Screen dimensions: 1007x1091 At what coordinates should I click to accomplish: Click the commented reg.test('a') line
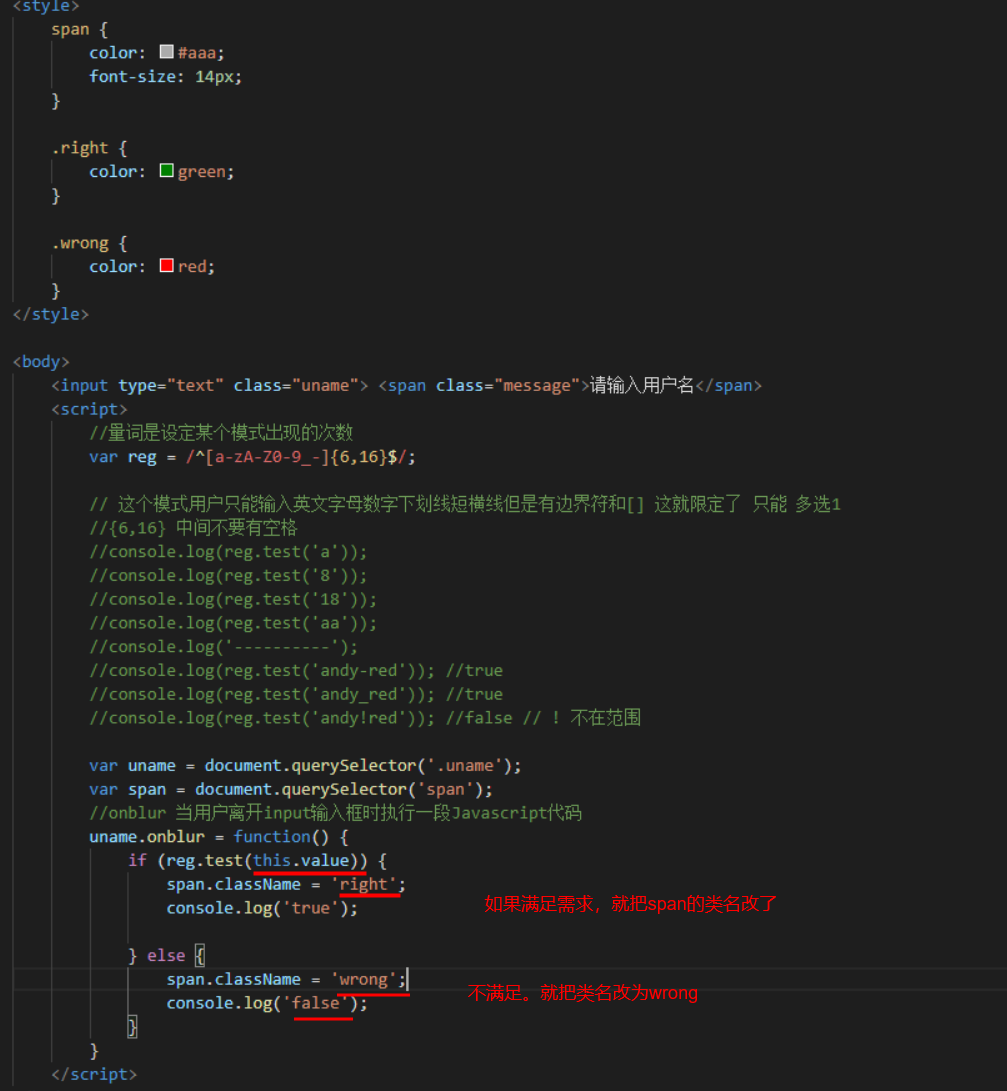click(228, 552)
